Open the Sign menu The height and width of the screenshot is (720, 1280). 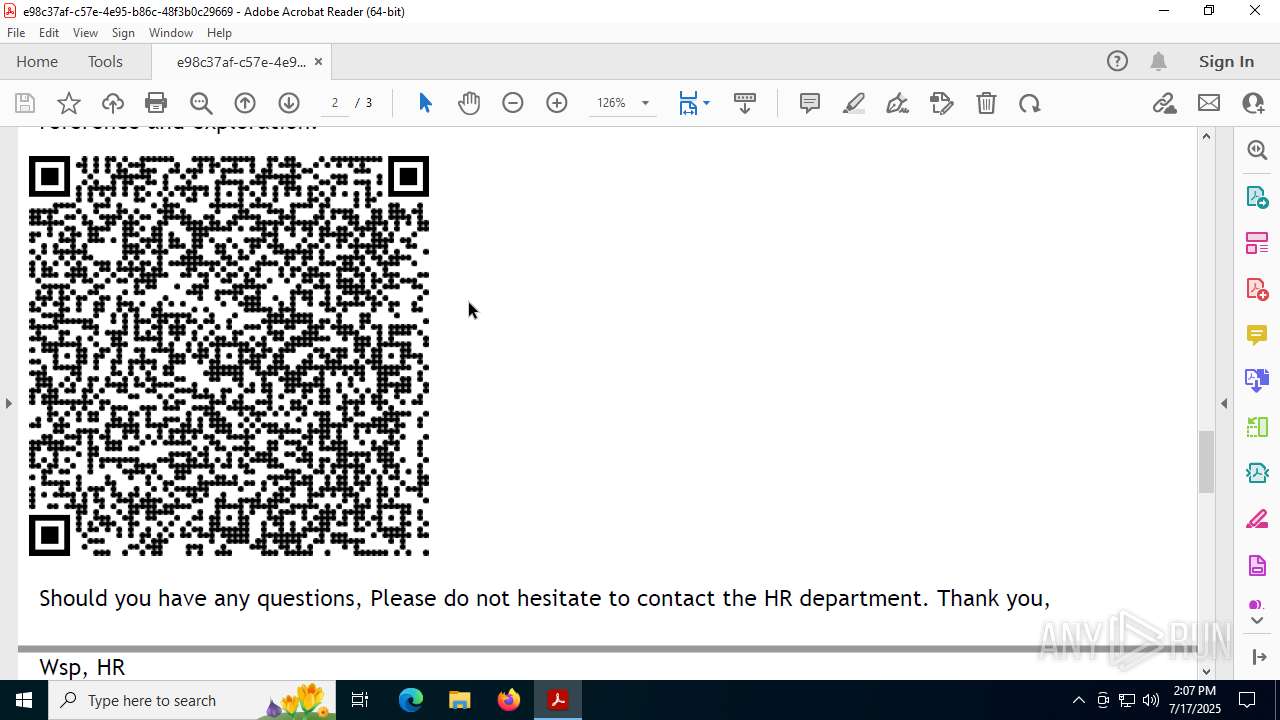(123, 33)
